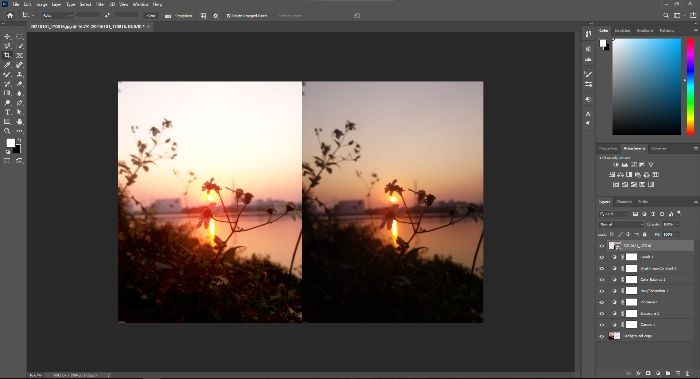Select the Marquee tool
Screen dimensions: 700x379
coord(20,37)
